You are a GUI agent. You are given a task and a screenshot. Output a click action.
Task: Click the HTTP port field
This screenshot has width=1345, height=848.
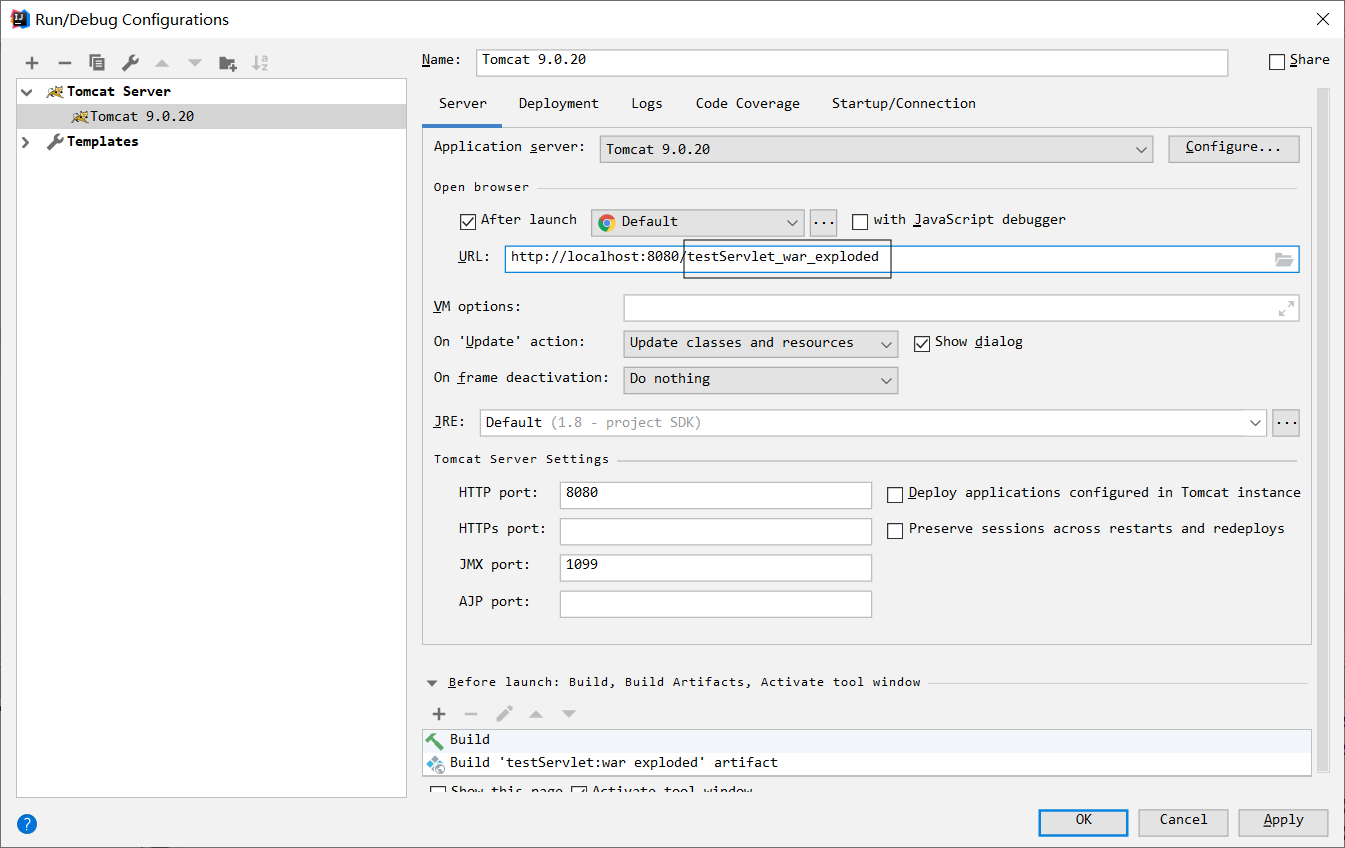coord(715,495)
